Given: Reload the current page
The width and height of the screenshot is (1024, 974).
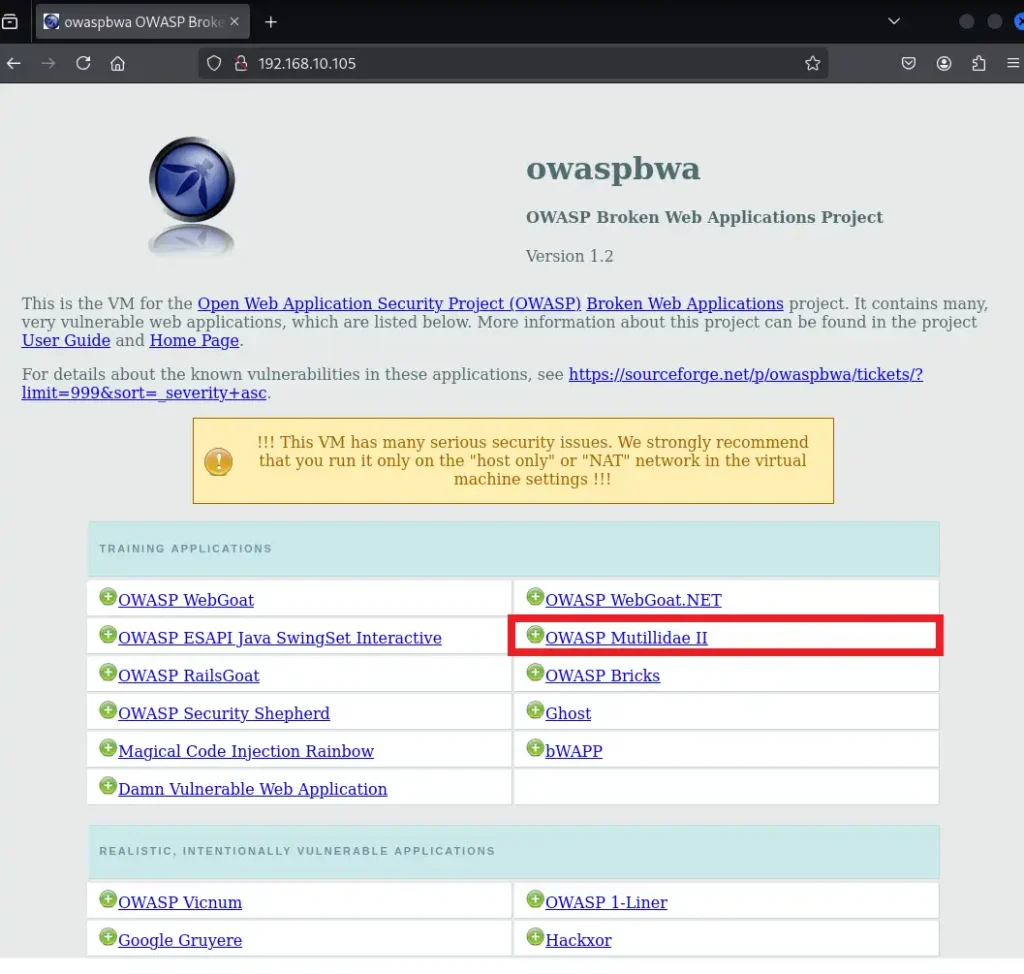Looking at the screenshot, I should tap(83, 63).
